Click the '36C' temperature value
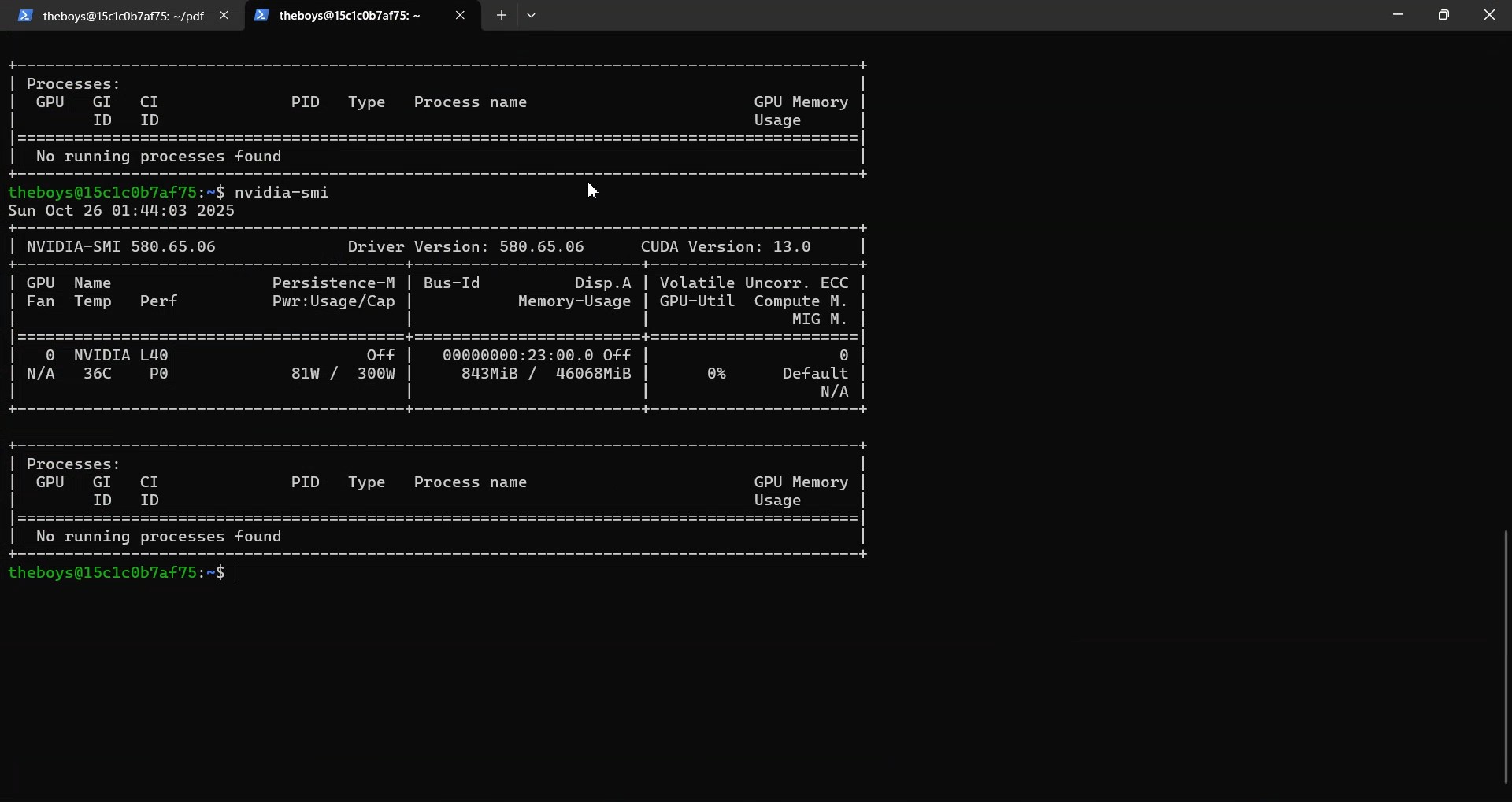Viewport: 1512px width, 802px height. pyautogui.click(x=98, y=374)
